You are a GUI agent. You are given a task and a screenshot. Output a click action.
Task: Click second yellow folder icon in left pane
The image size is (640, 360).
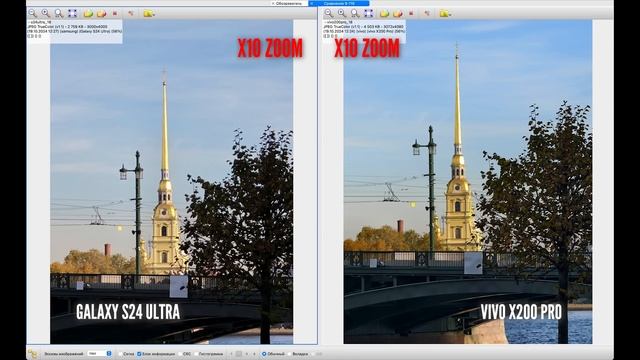(101, 13)
